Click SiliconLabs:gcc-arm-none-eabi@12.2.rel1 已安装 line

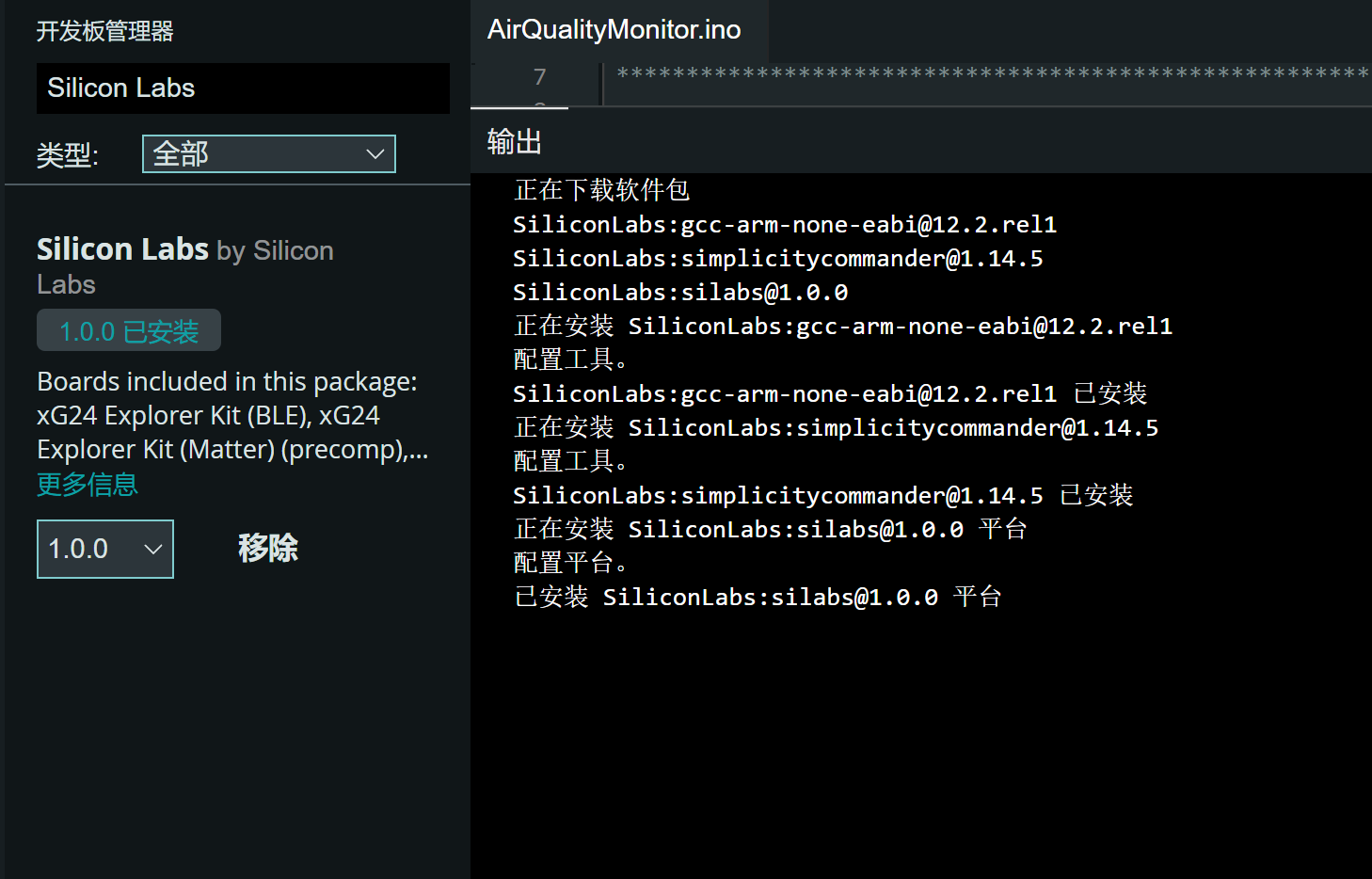click(830, 393)
